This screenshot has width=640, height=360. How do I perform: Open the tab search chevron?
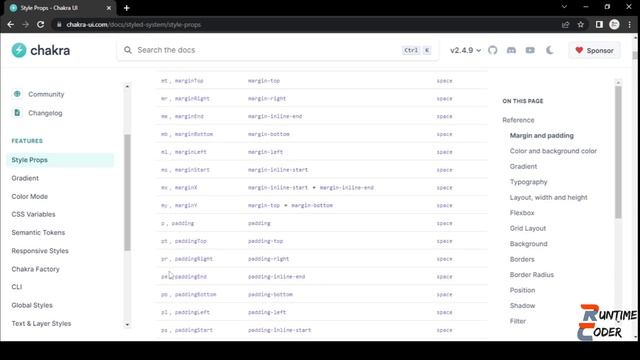pyautogui.click(x=564, y=7)
